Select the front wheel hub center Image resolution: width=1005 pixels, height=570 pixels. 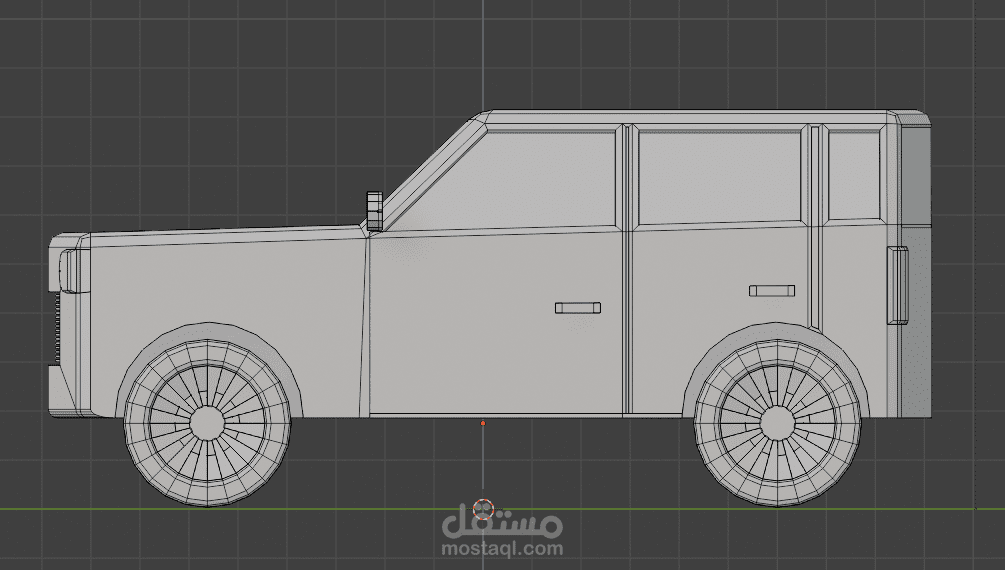[207, 422]
